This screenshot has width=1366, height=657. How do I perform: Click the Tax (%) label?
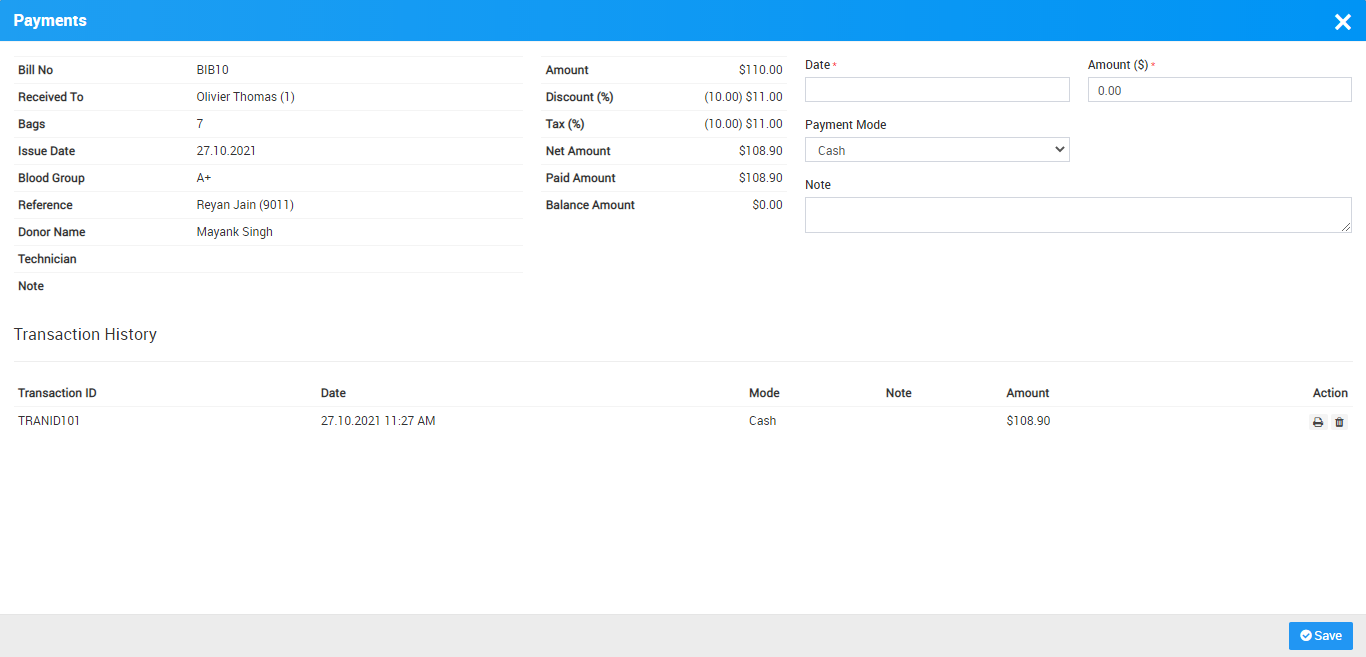[565, 124]
